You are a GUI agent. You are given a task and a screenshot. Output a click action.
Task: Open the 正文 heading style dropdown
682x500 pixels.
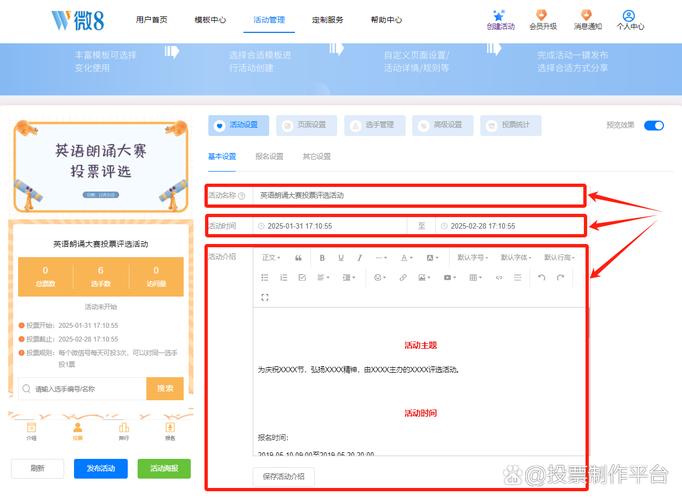(271, 258)
